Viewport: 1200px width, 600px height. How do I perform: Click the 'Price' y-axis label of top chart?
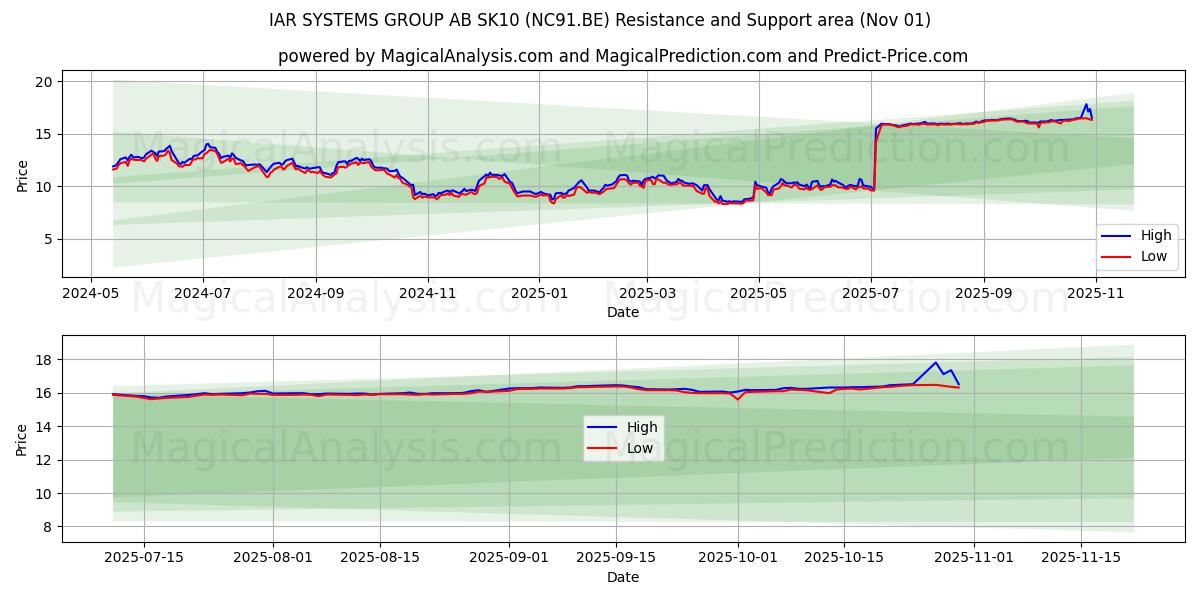22,173
